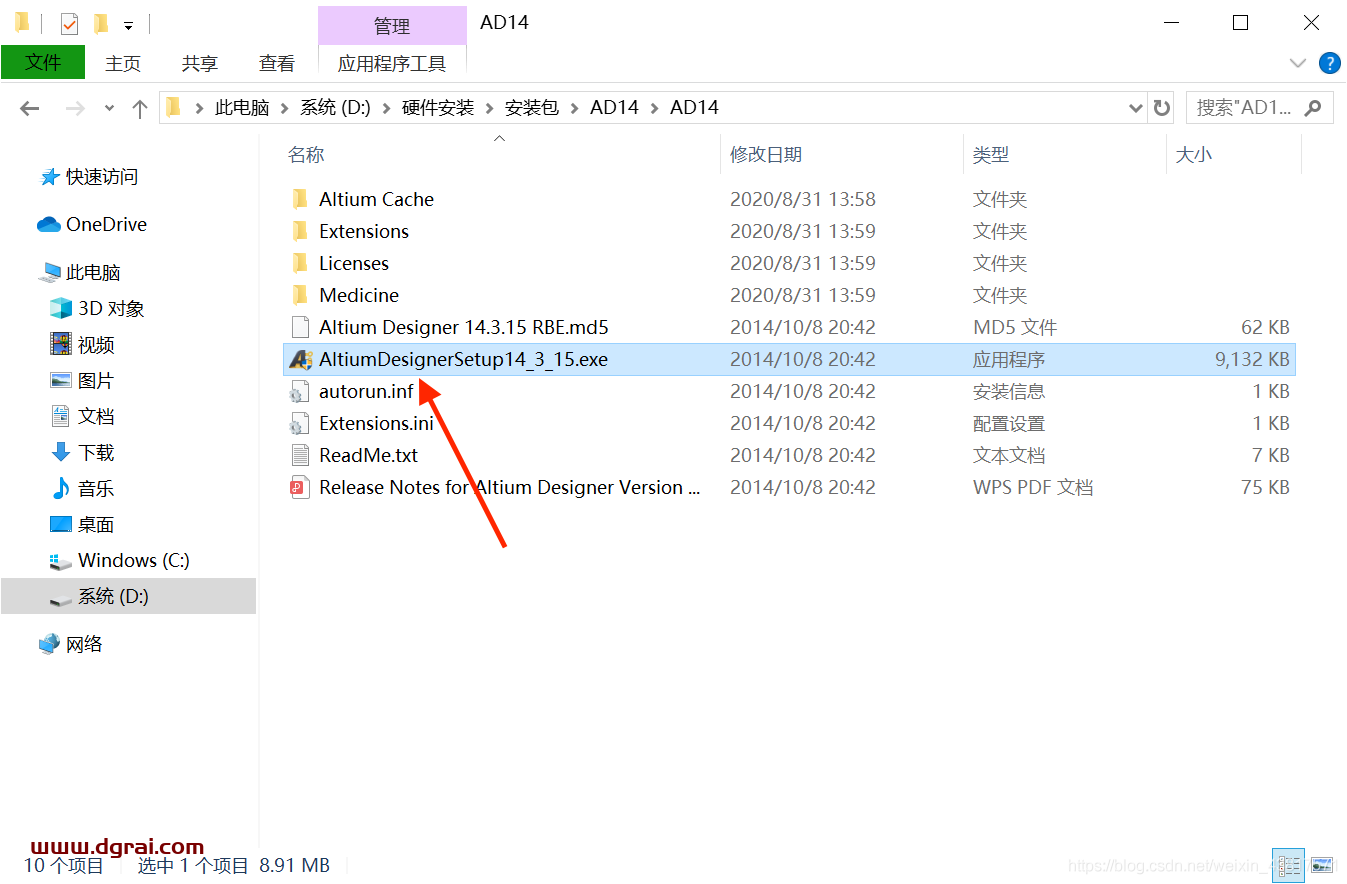Switch to details view in status bar
Viewport: 1347px width, 884px height.
[x=1288, y=865]
